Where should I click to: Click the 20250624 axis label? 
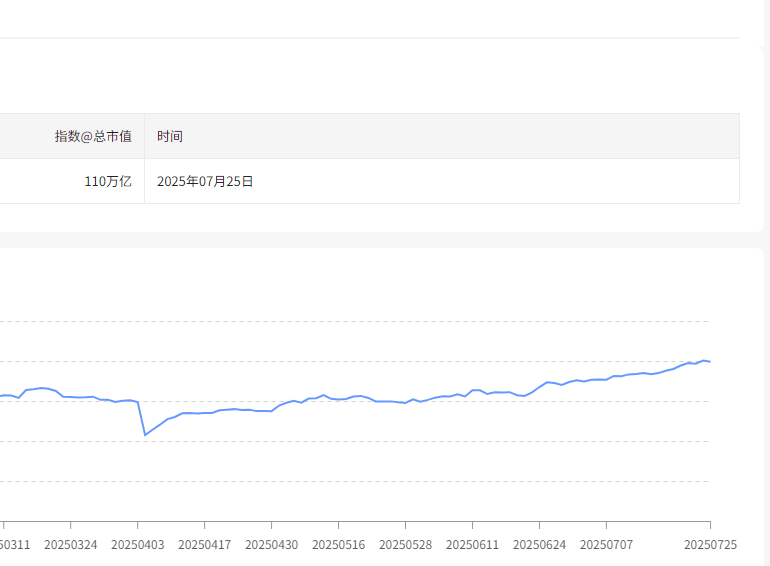pos(539,545)
